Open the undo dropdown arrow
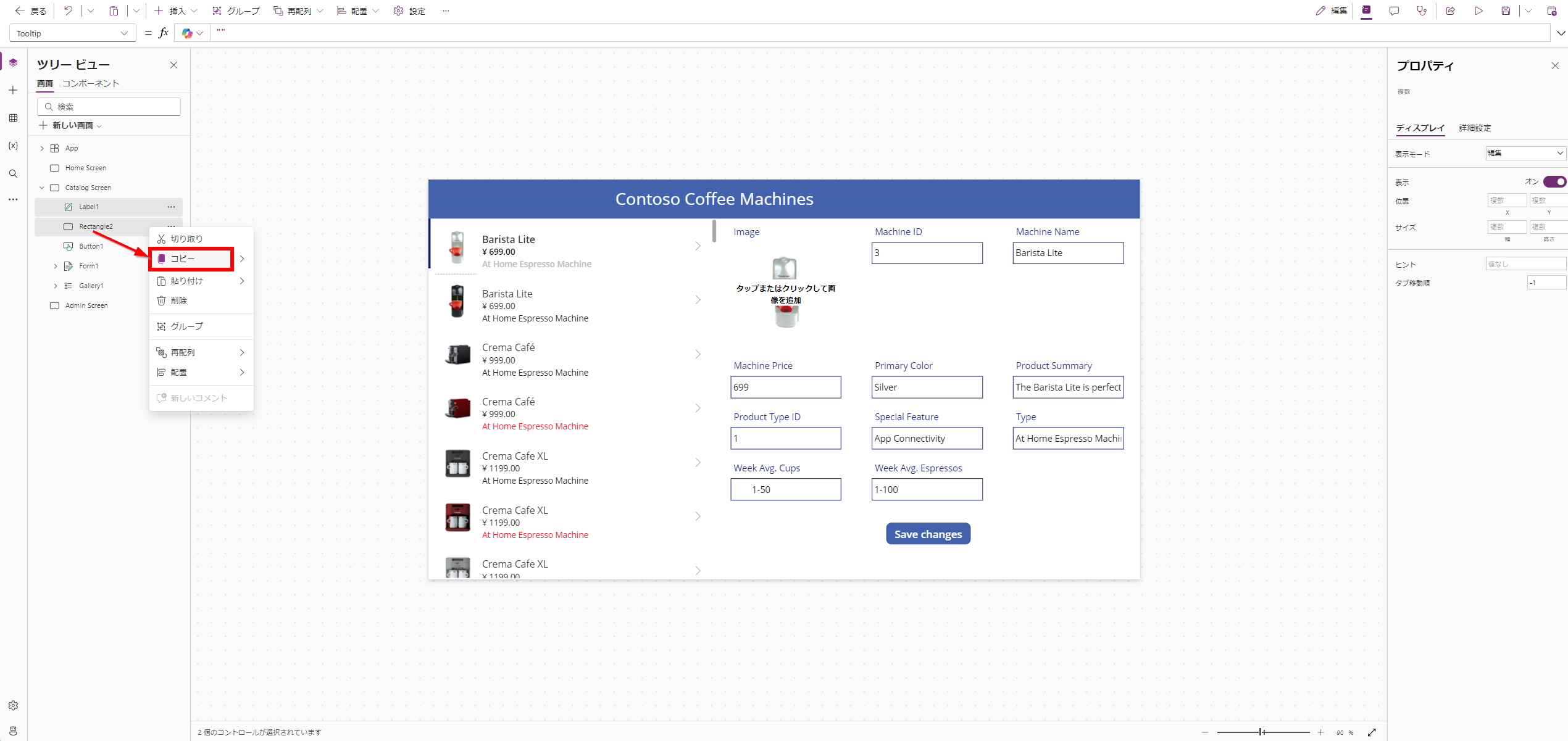This screenshot has height=741, width=1568. click(91, 11)
